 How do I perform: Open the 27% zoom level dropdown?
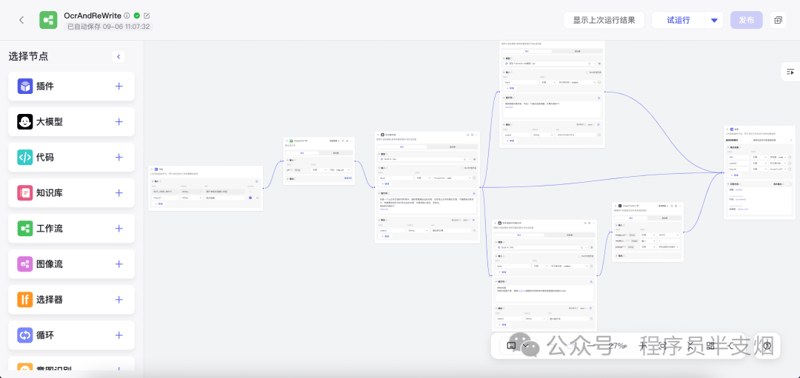coord(617,345)
